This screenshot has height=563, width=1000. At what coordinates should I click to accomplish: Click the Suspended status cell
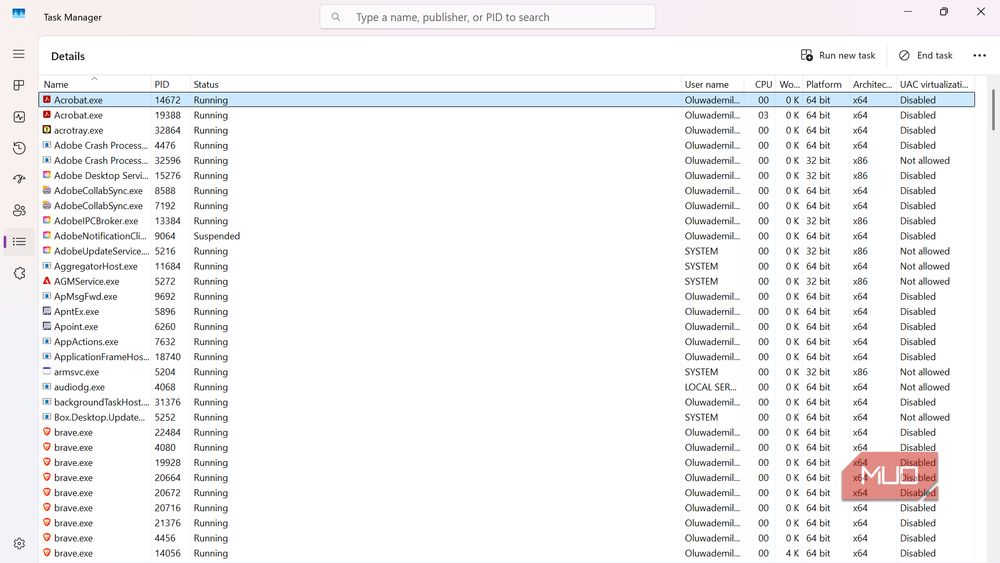217,236
